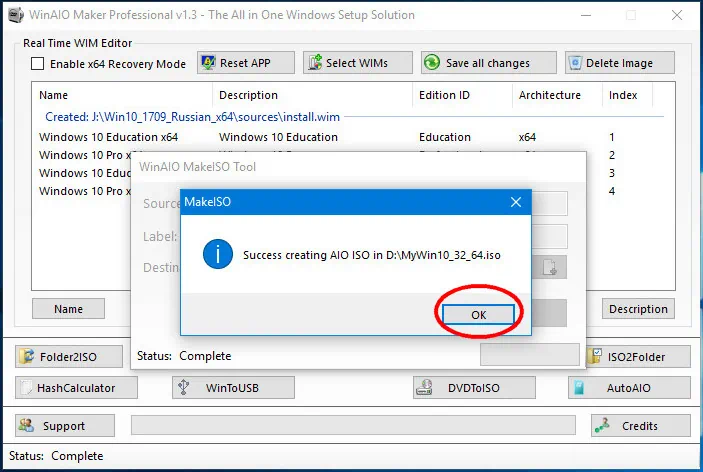Screen dimensions: 703x472
Task: Enable x64 Recovery Mode checkbox
Action: 38,64
